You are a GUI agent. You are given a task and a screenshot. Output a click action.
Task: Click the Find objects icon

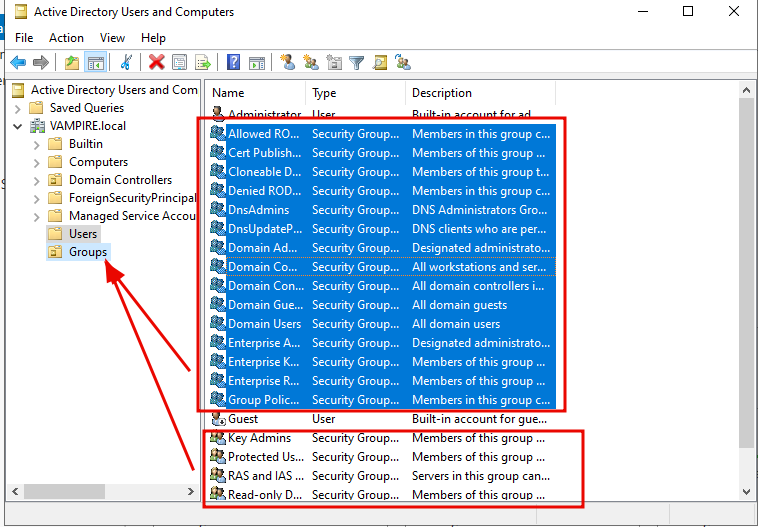380,62
